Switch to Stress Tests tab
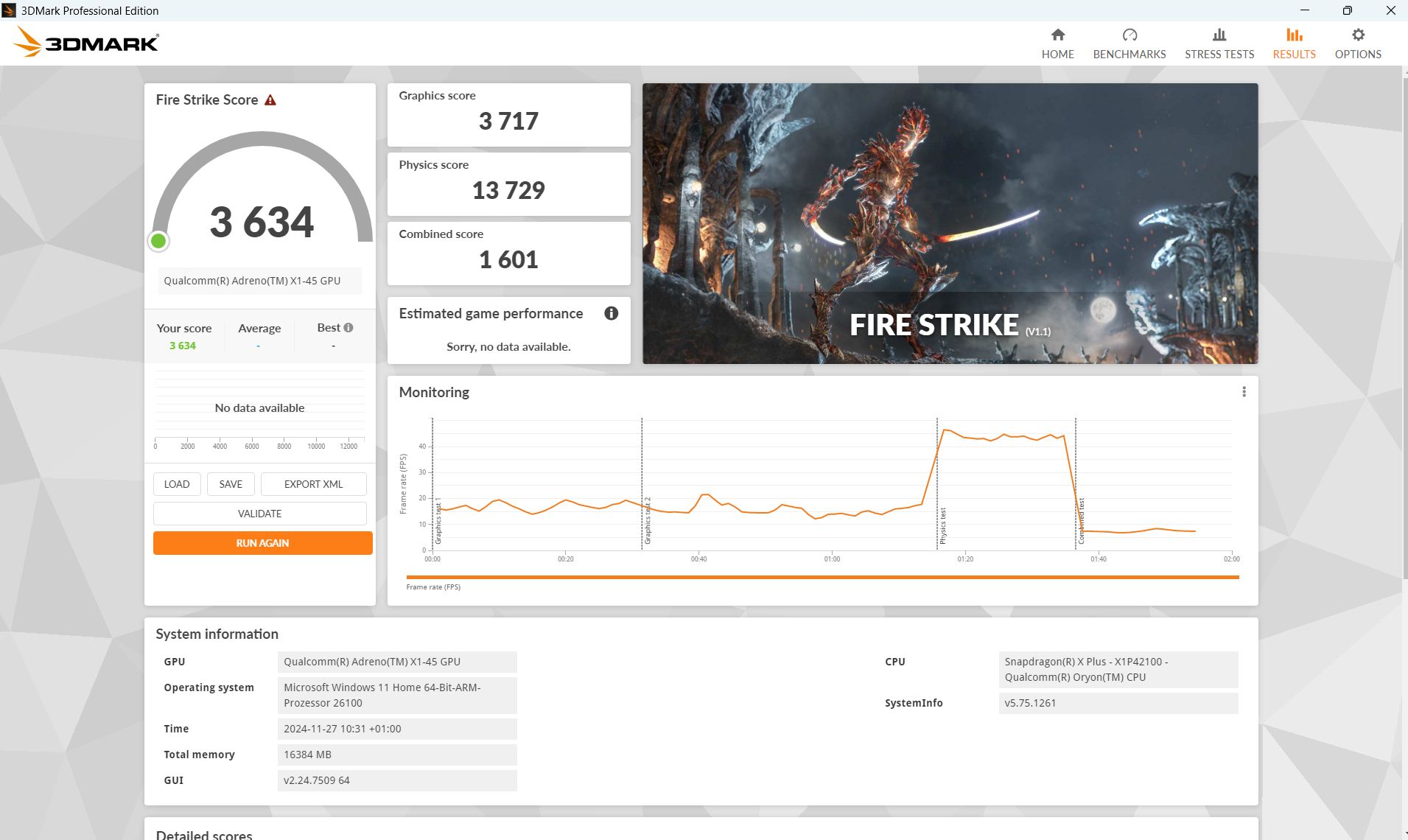The height and width of the screenshot is (840, 1408). (1219, 43)
